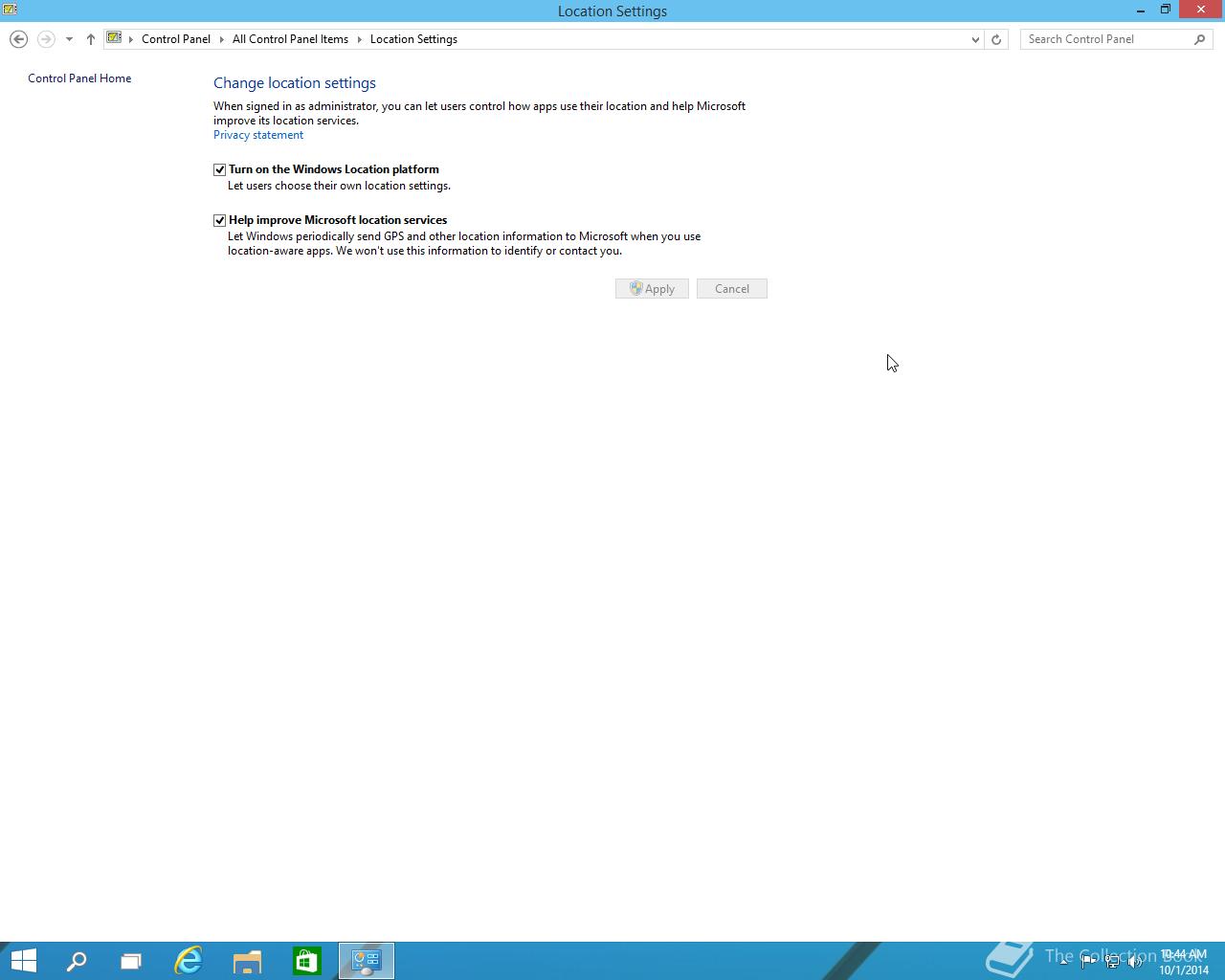Show hidden tray icons

pyautogui.click(x=1064, y=962)
